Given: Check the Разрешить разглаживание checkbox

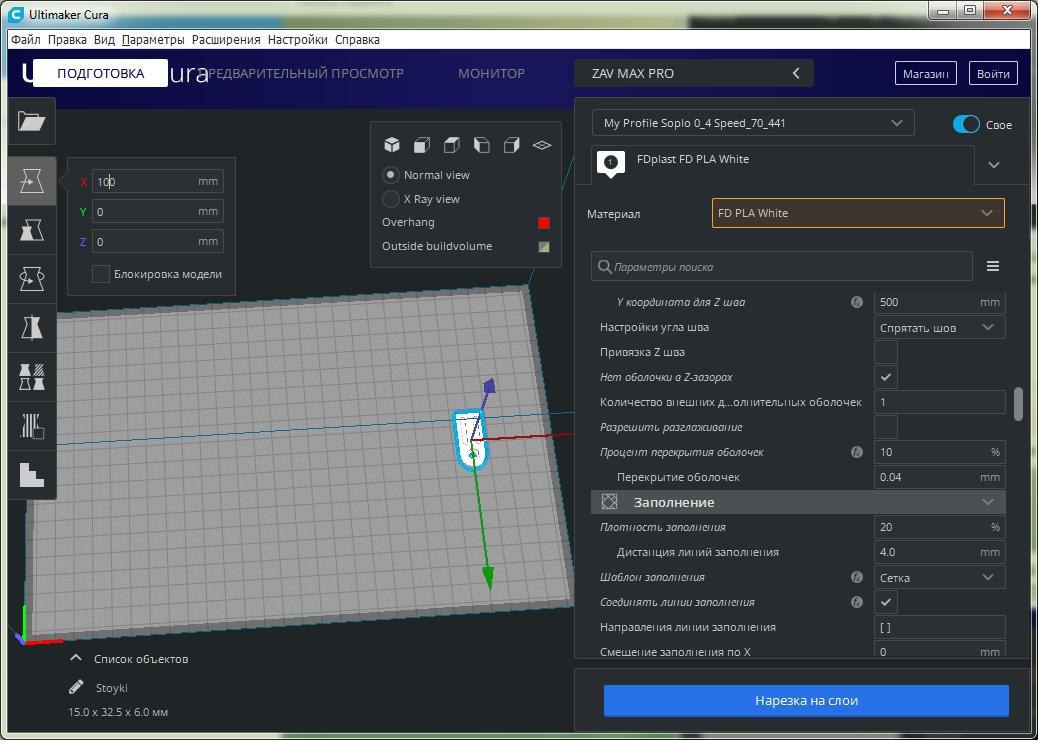Looking at the screenshot, I should pyautogui.click(x=886, y=427).
